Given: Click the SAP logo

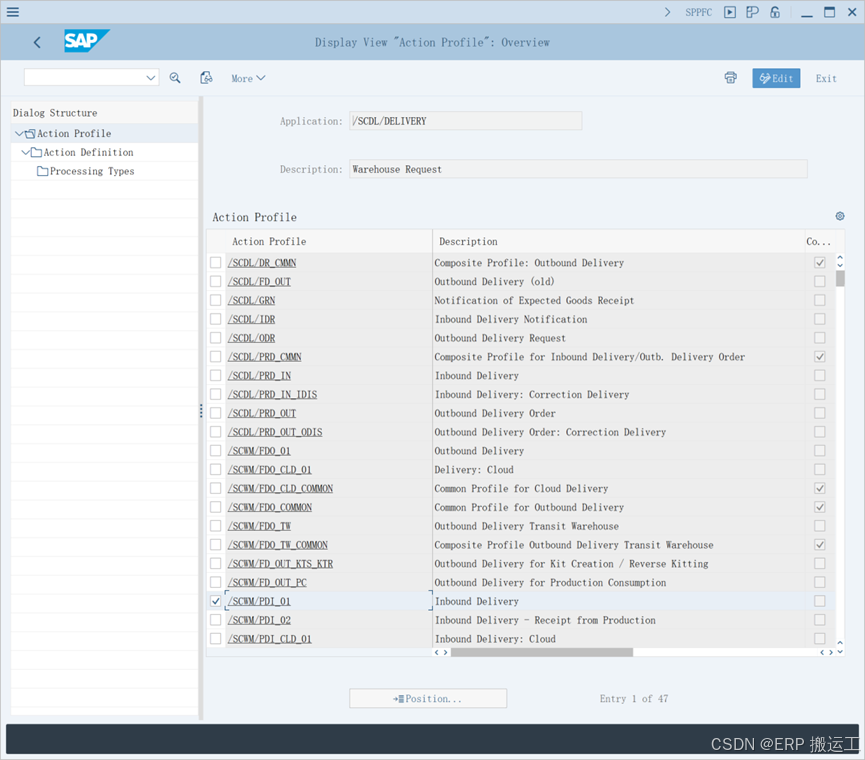Looking at the screenshot, I should (86, 41).
